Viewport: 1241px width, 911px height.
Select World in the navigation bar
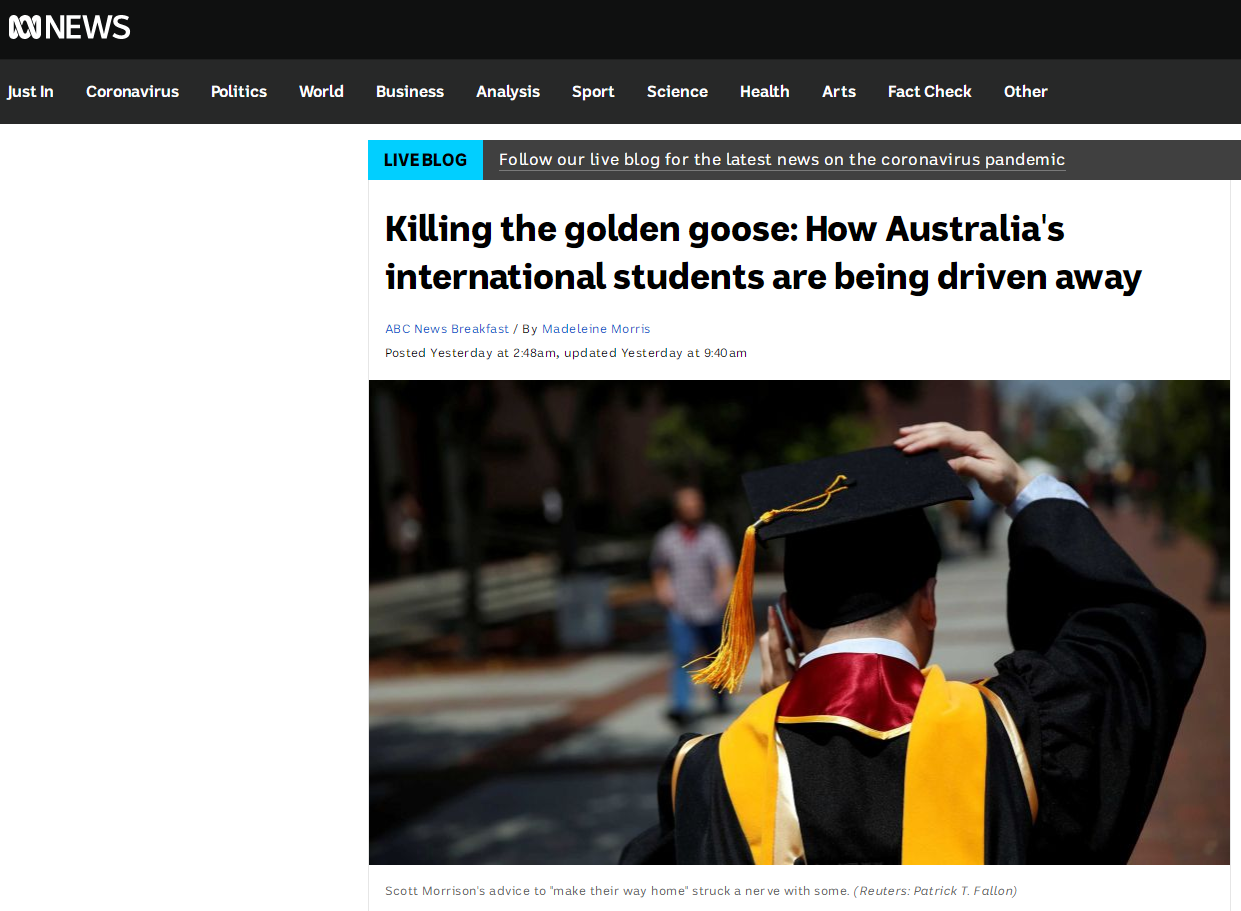pyautogui.click(x=321, y=91)
